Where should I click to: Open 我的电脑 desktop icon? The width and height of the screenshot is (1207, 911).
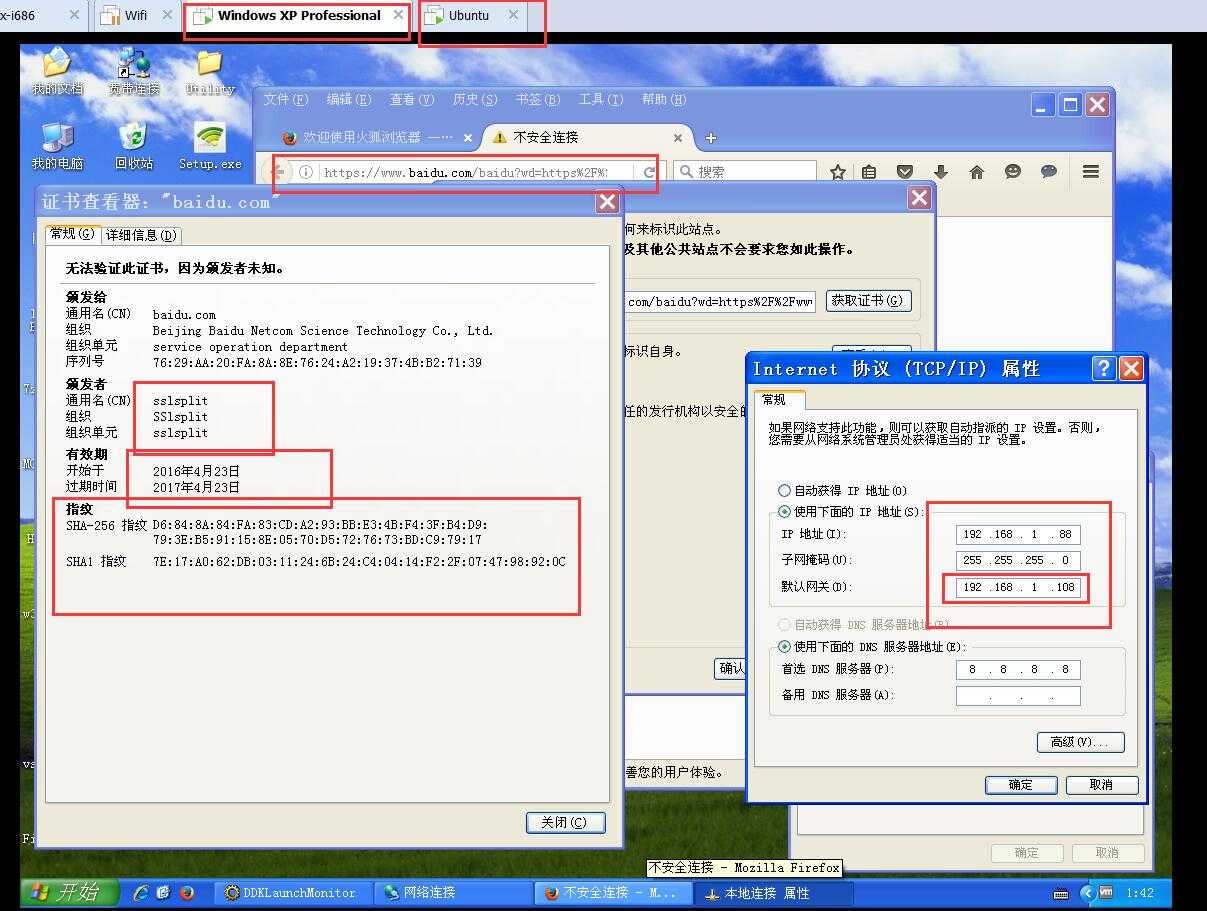pos(57,146)
